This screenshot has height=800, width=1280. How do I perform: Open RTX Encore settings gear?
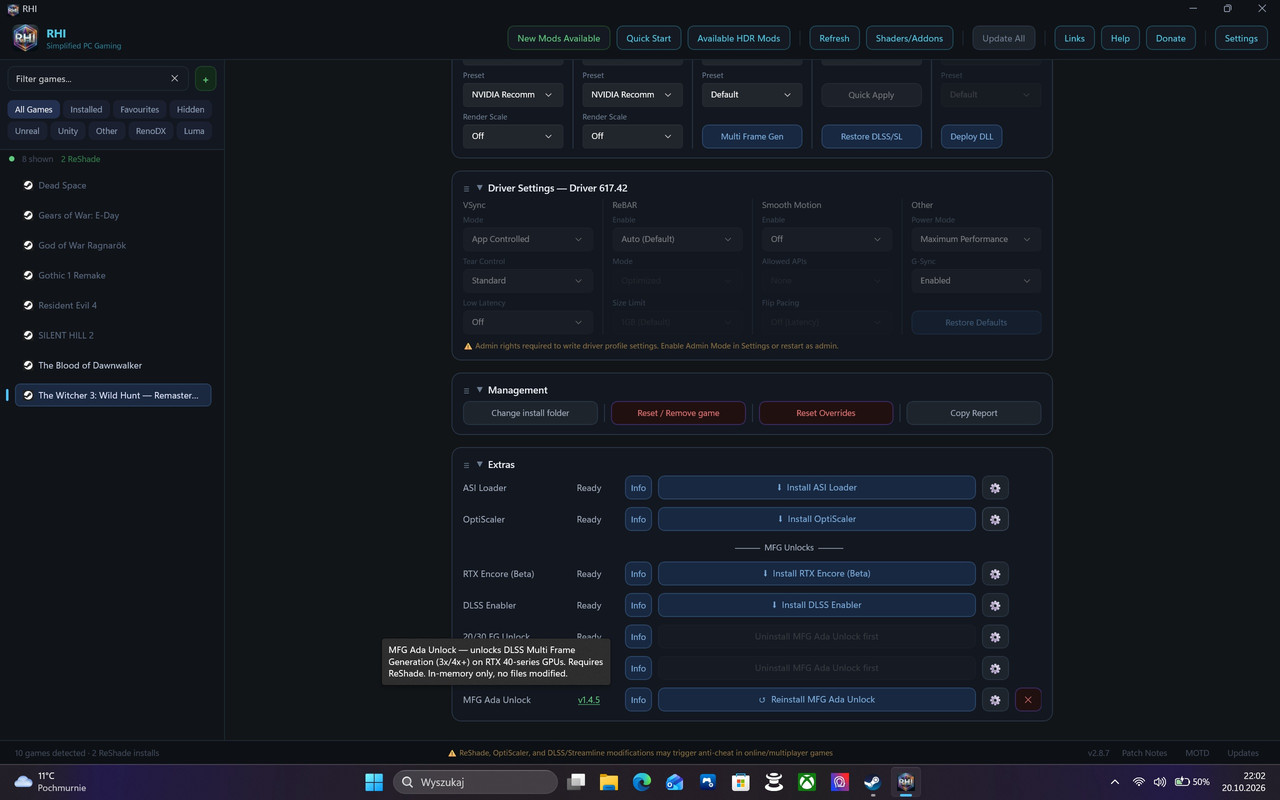[x=994, y=574]
